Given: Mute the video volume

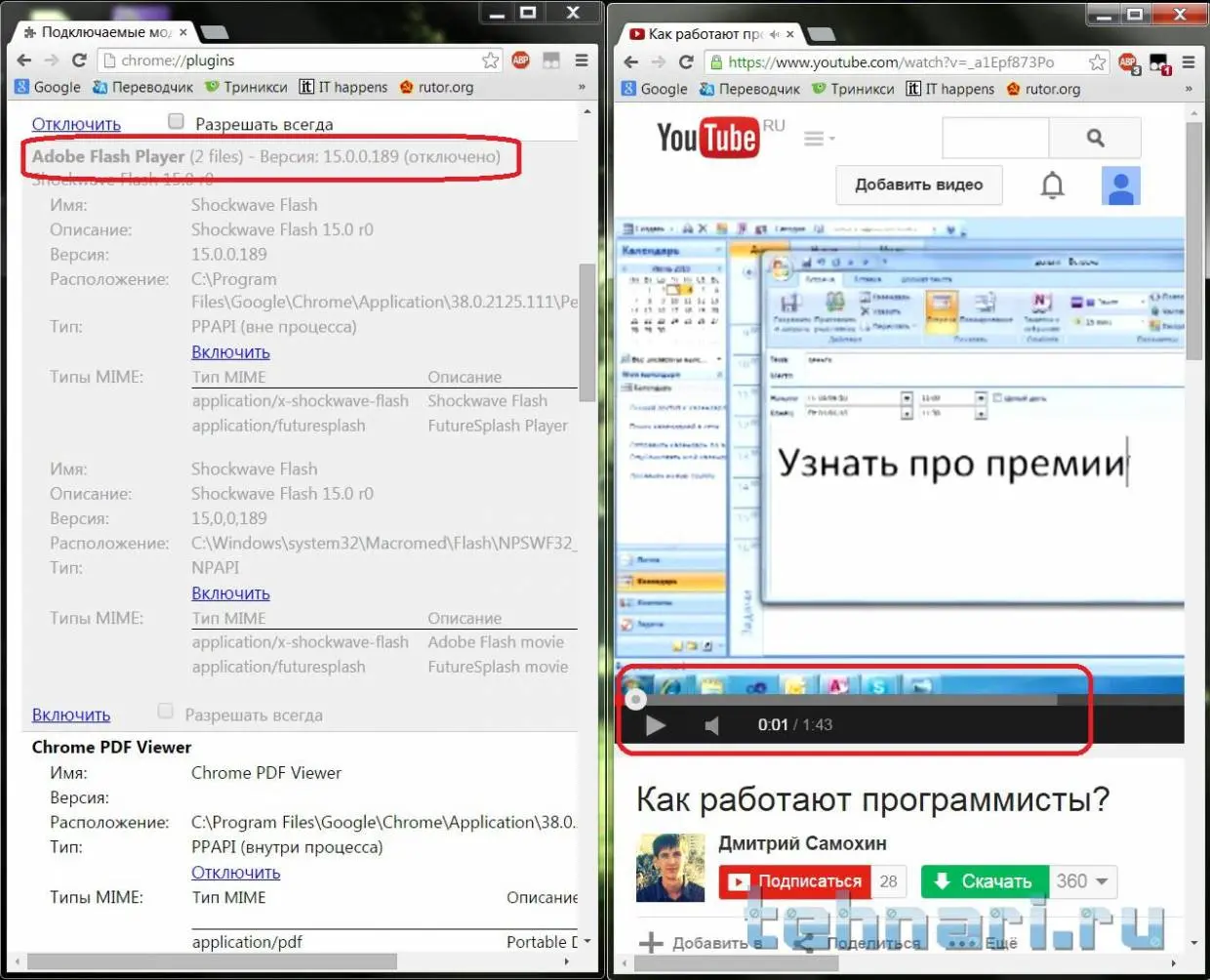Looking at the screenshot, I should (x=712, y=725).
